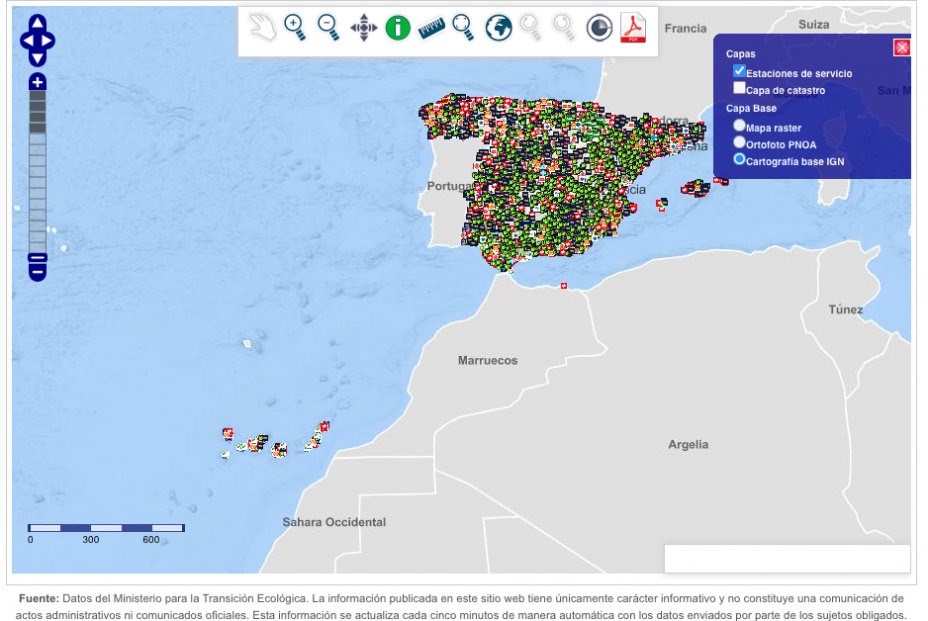Screen dimensions: 928x621
Task: Activate the zoom out magnifier tool
Action: 328,28
